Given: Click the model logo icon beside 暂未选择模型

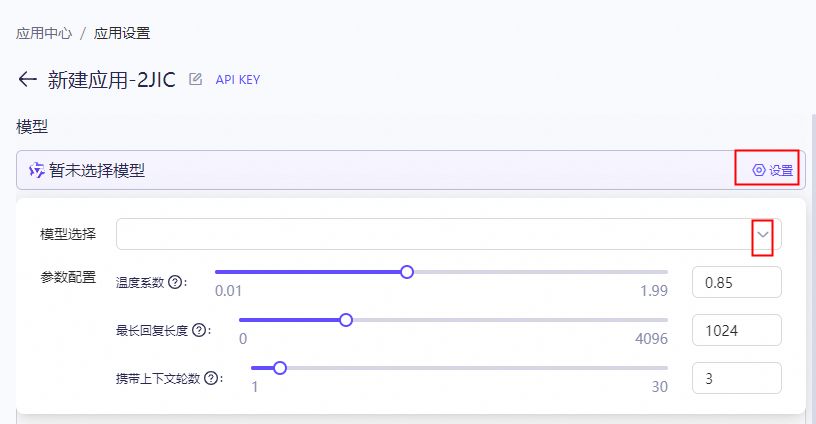Looking at the screenshot, I should point(36,170).
